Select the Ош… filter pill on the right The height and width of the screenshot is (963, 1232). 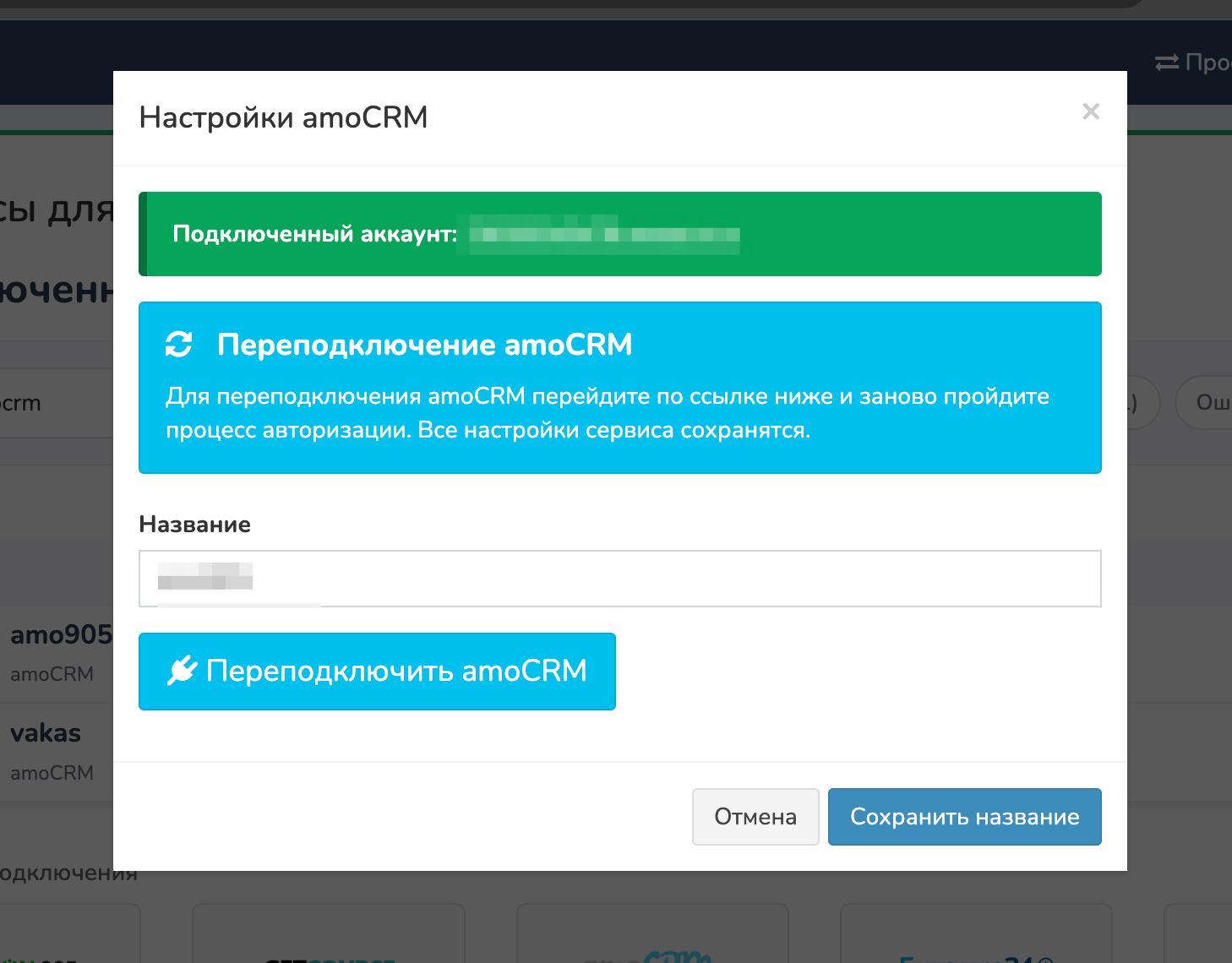[x=1207, y=403]
